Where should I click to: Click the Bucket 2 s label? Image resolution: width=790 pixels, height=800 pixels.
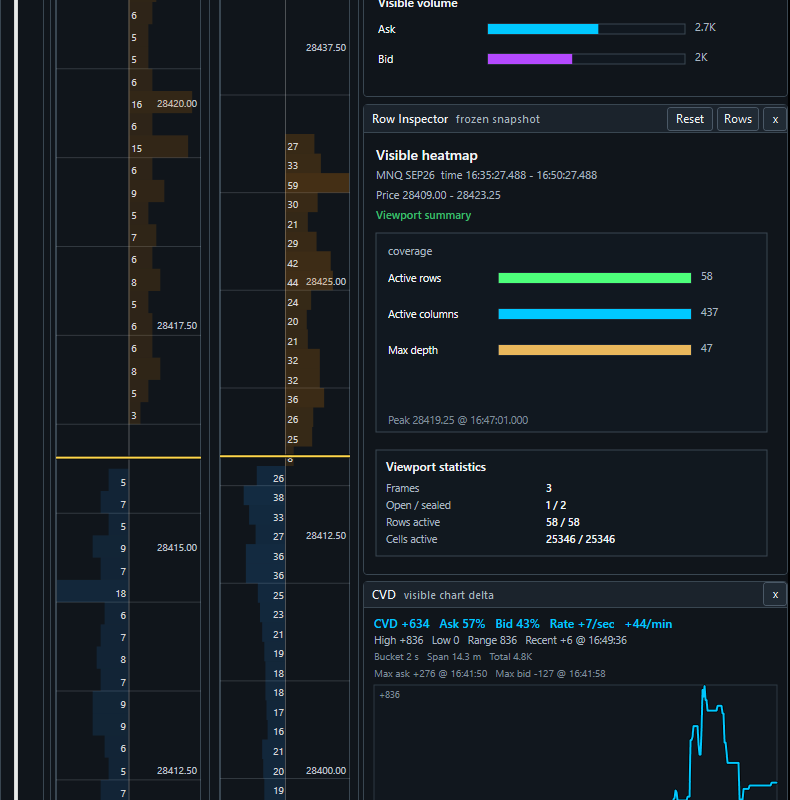click(x=396, y=657)
